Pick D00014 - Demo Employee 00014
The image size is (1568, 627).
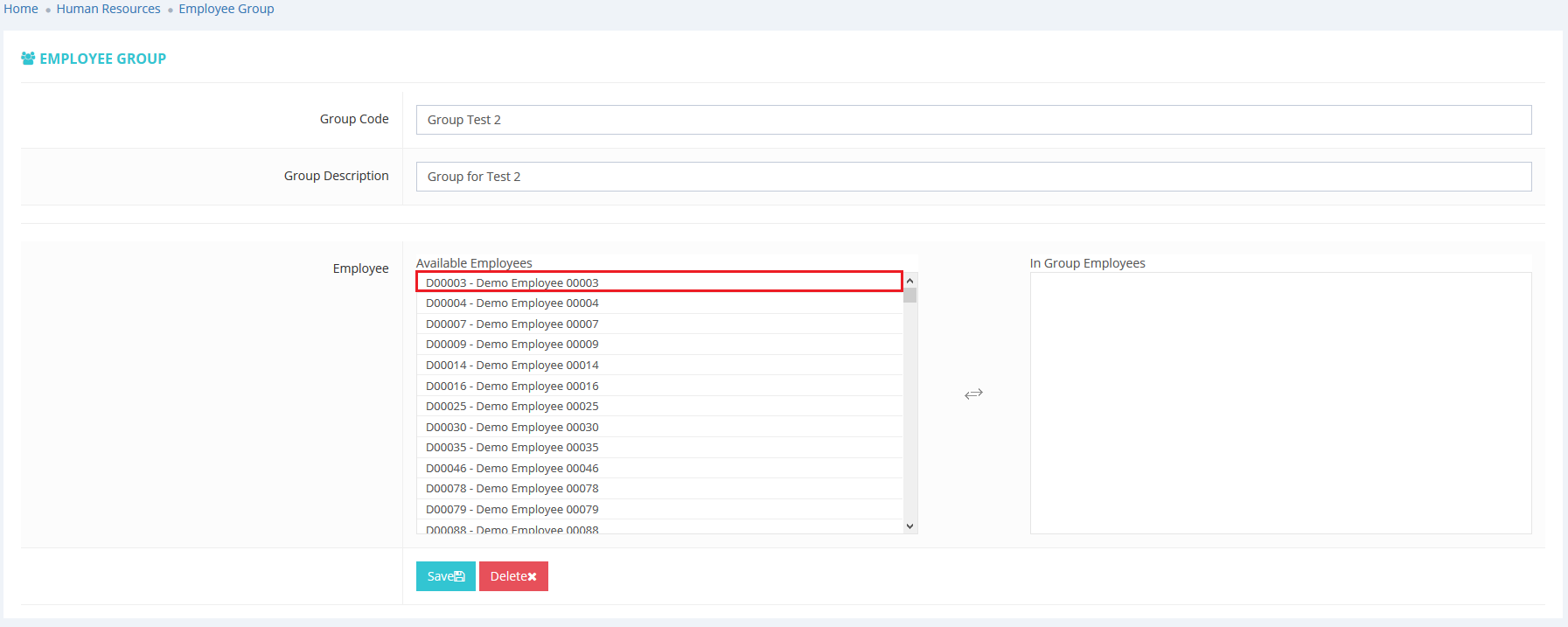point(512,366)
